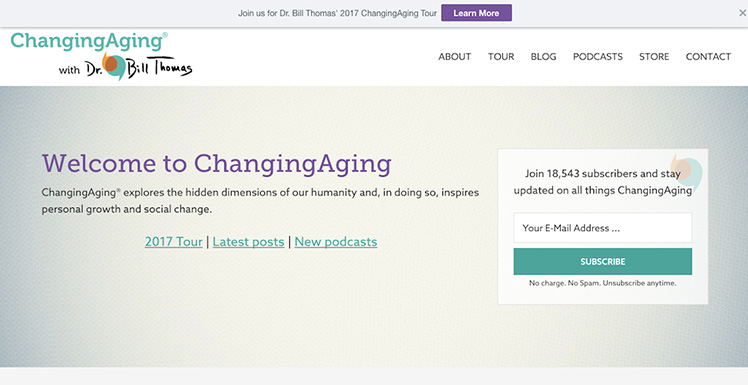The image size is (748, 385).
Task: Focus the Your E-Mail Address field
Action: point(603,228)
